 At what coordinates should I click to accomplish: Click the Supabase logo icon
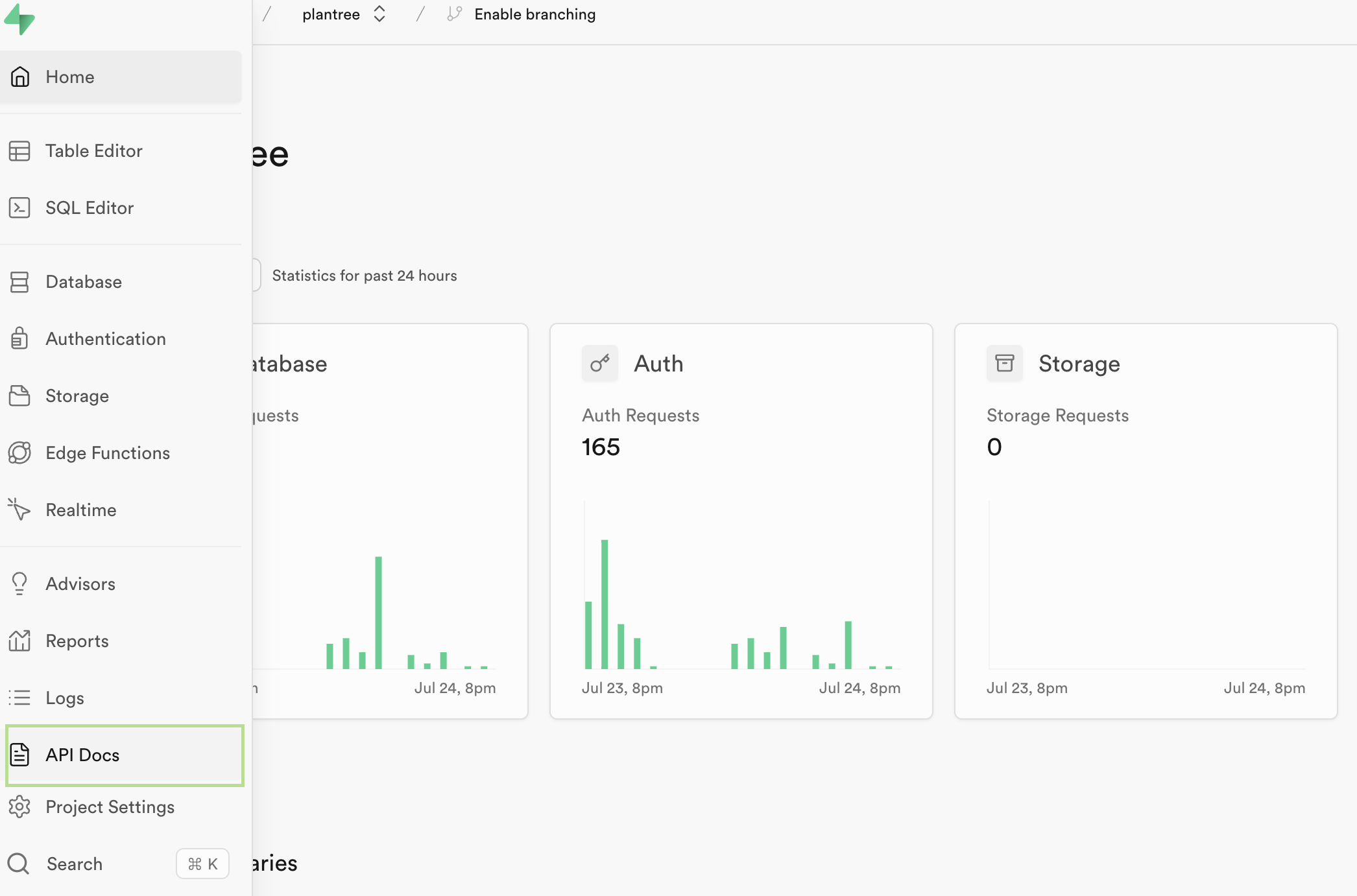coord(19,19)
